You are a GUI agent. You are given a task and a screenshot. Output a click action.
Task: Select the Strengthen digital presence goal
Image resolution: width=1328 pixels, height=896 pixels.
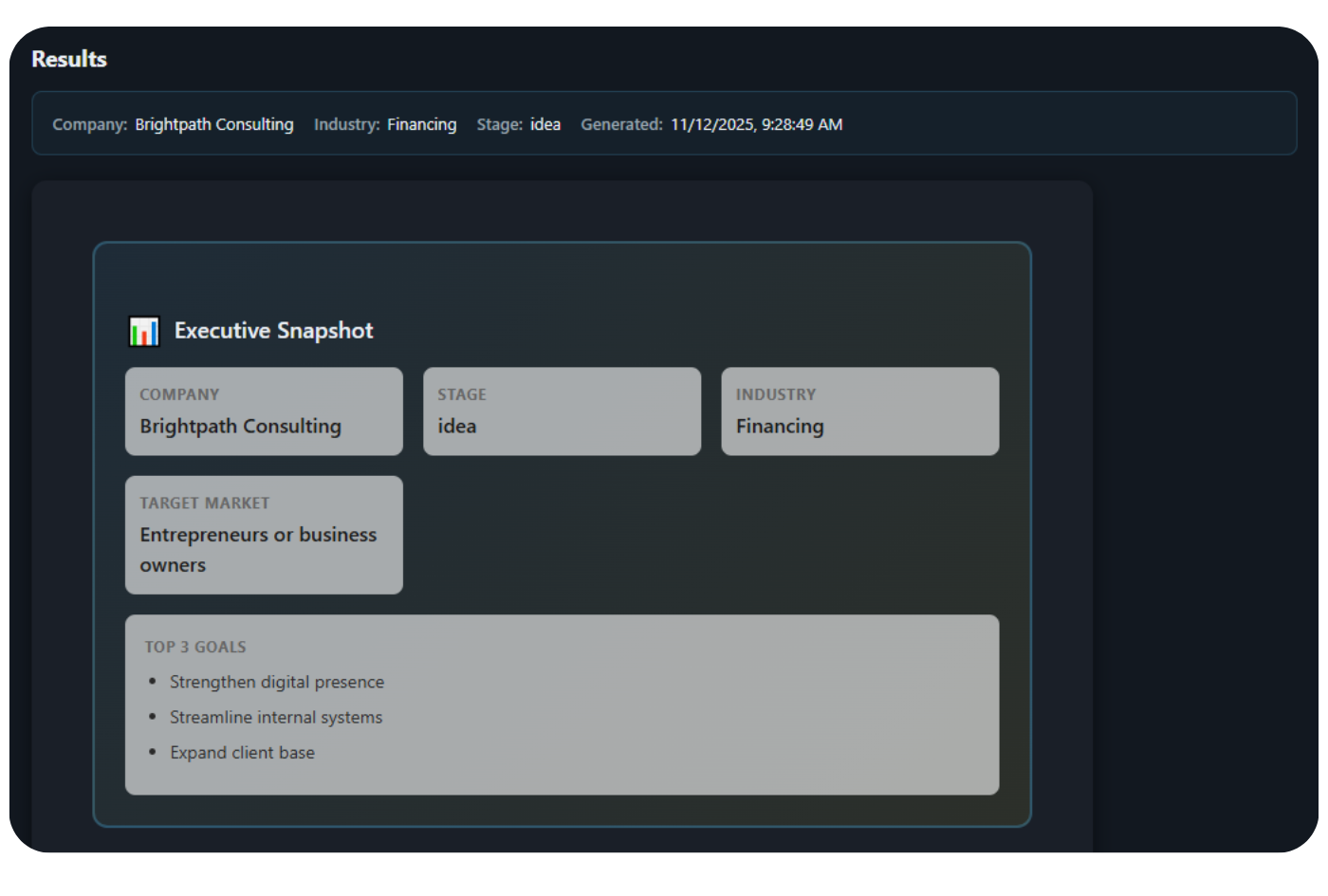[x=276, y=682]
